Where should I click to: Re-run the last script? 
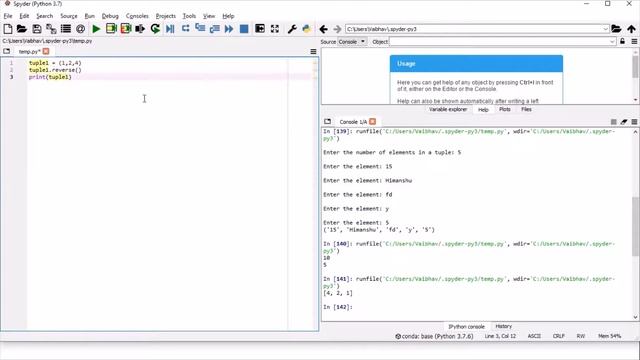(x=155, y=29)
